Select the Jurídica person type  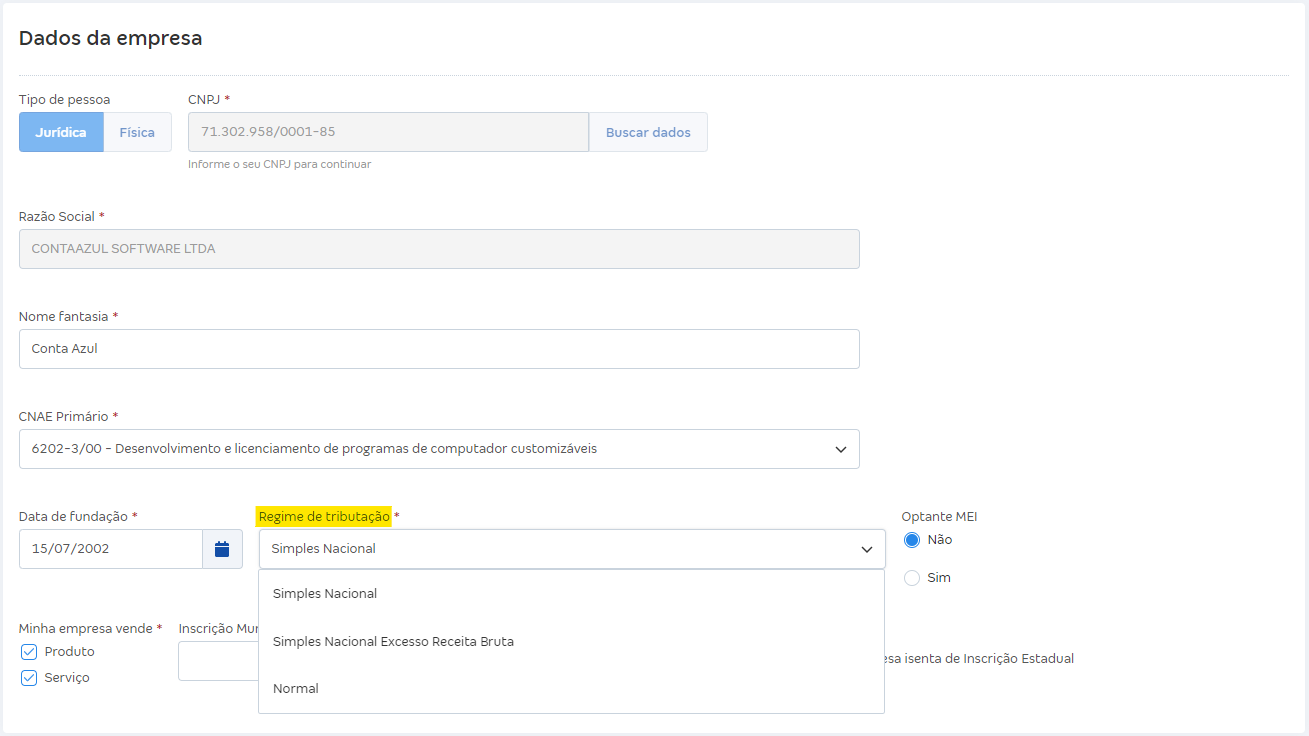[x=61, y=132]
